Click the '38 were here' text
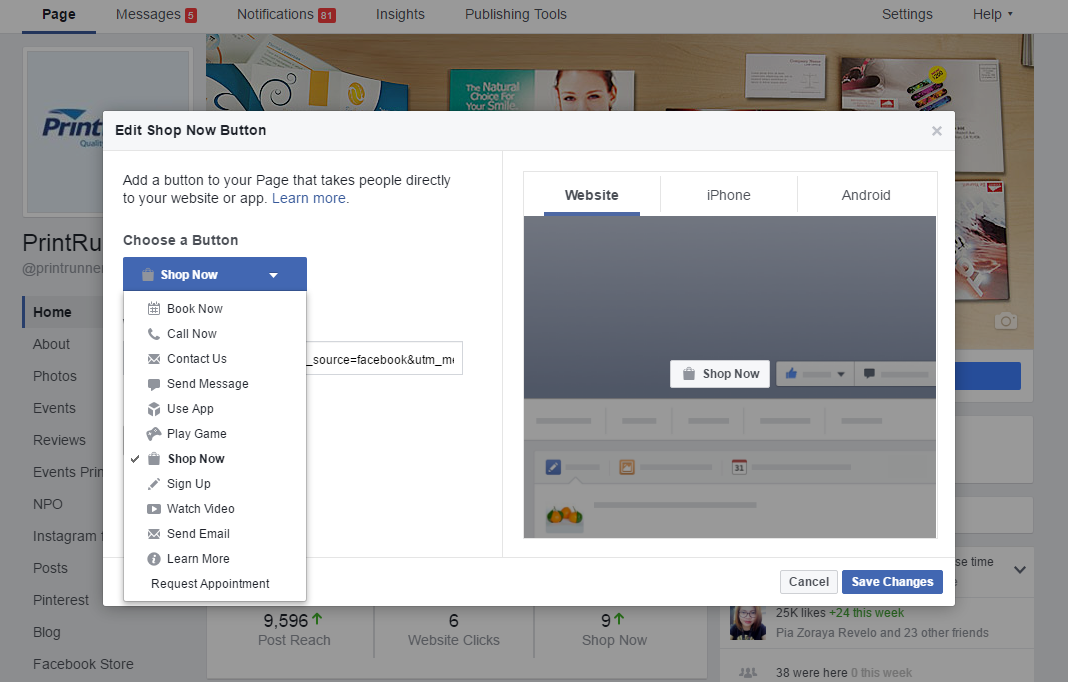1068x682 pixels. [812, 672]
